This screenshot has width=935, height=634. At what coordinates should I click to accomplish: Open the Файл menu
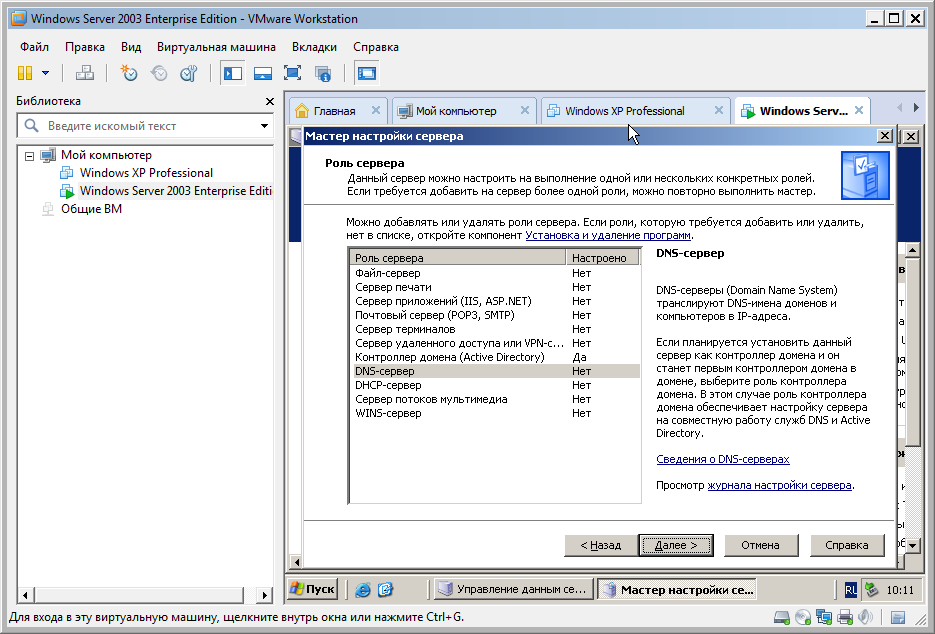34,47
